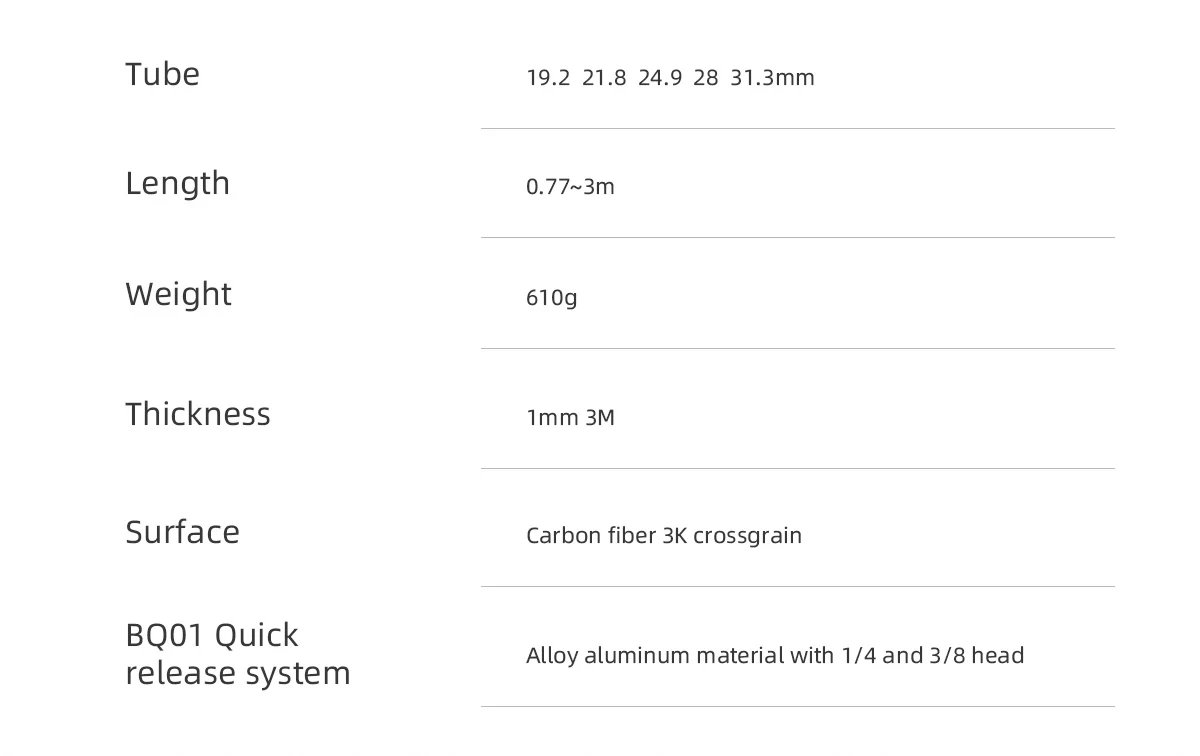Click the Weight label text
The width and height of the screenshot is (1200, 756).
tap(178, 295)
